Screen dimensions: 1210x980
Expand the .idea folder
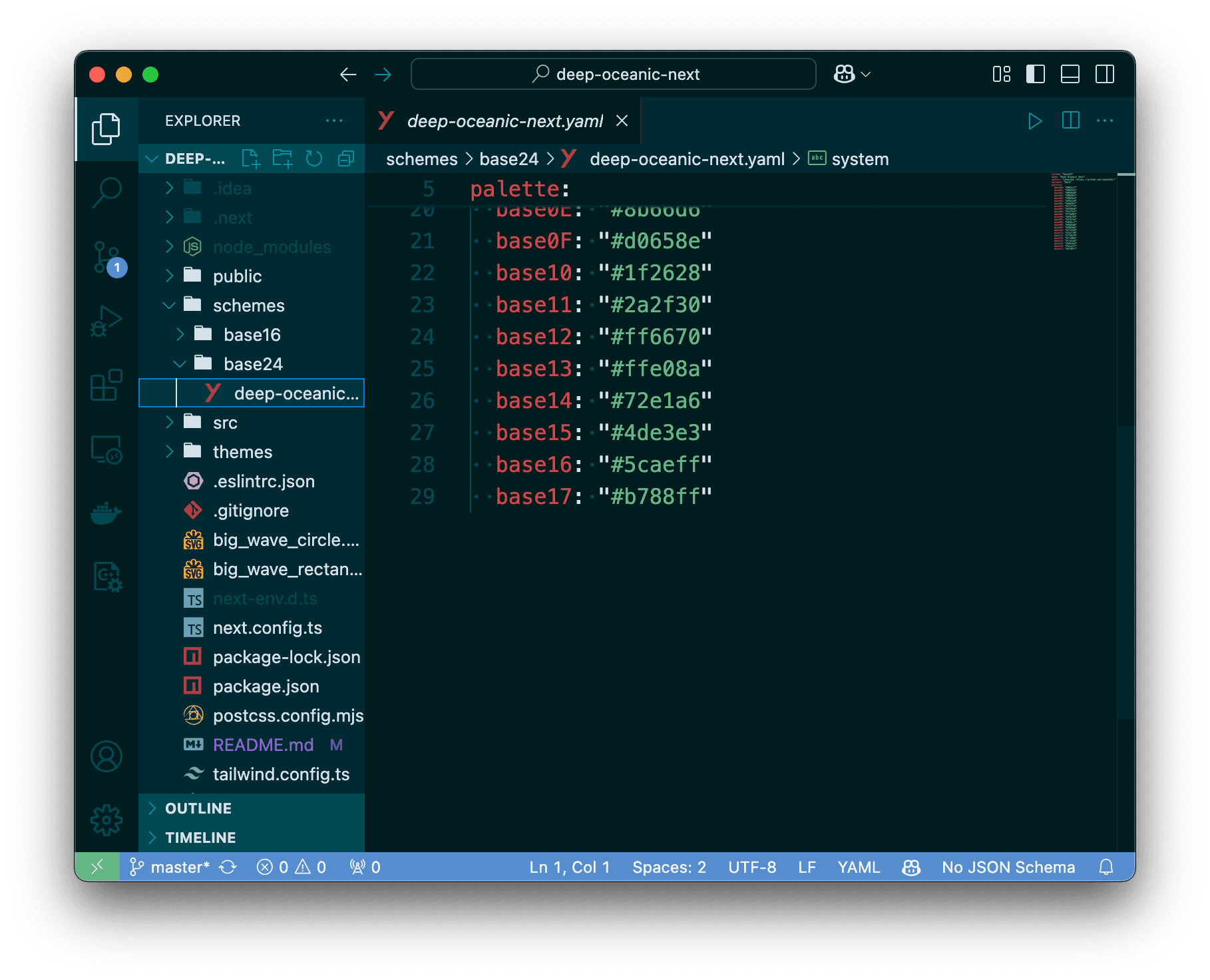tap(252, 188)
